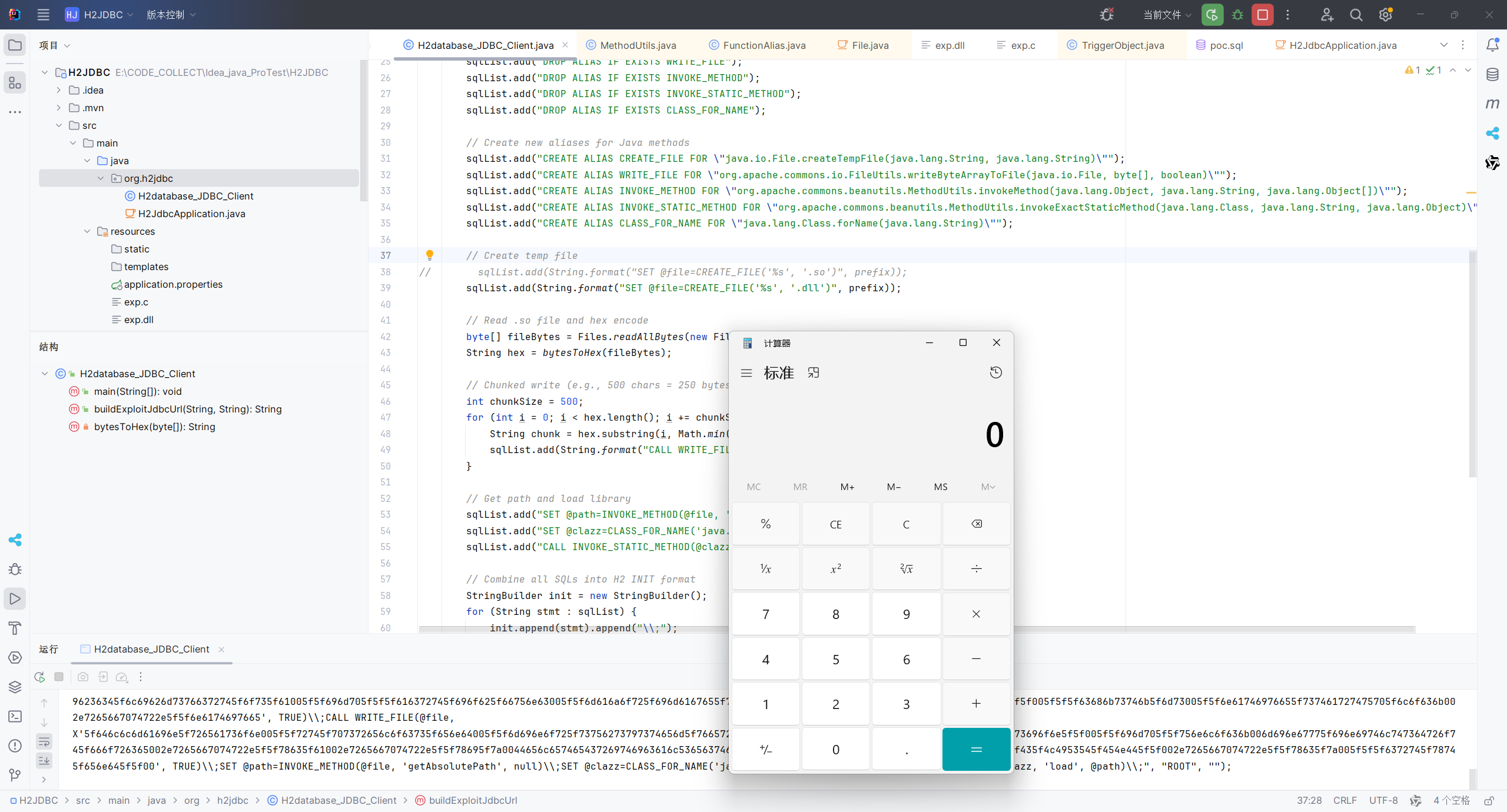1507x812 pixels.
Task: Toggle scroll to end in console
Action: [x=44, y=761]
